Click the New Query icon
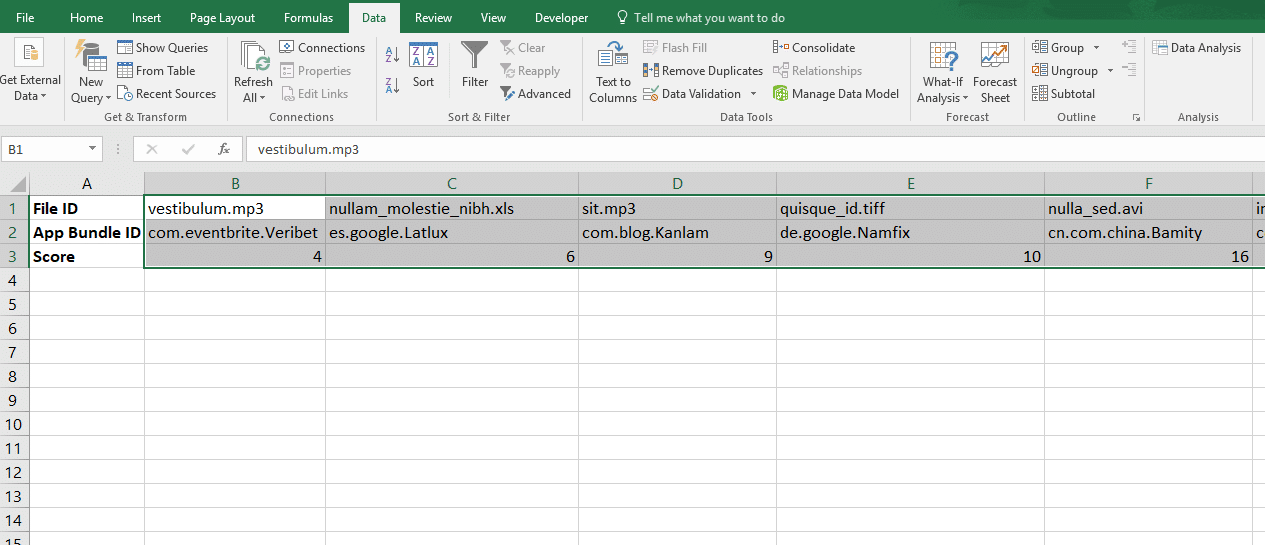The height and width of the screenshot is (545, 1265). coord(91,56)
